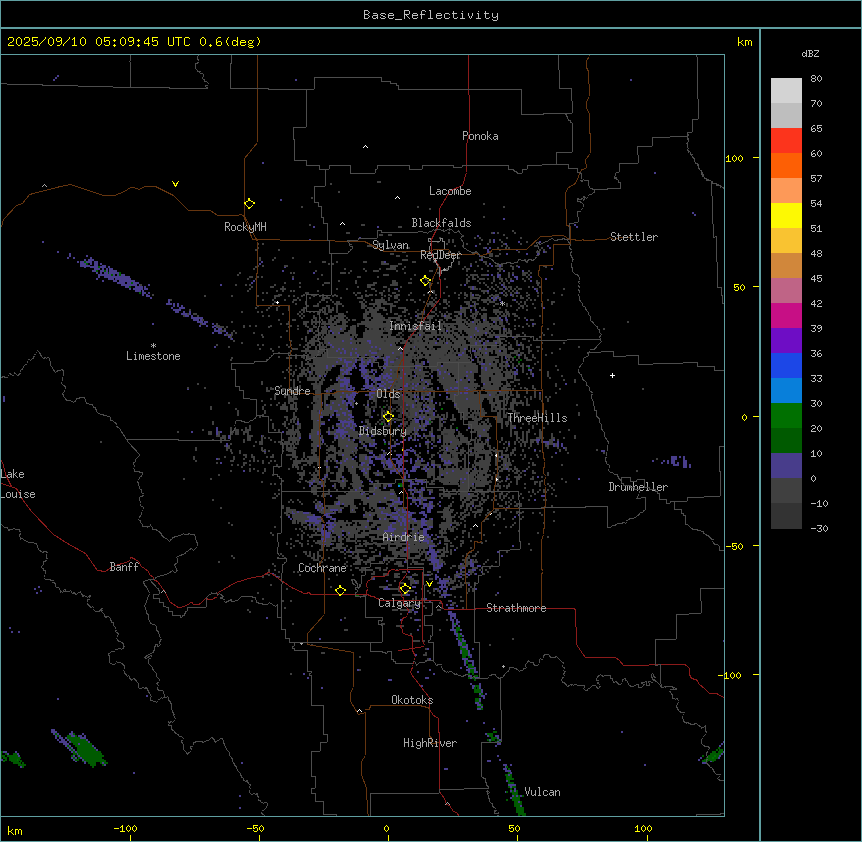862x842 pixels.
Task: Click the Calgary city label
Action: (399, 603)
